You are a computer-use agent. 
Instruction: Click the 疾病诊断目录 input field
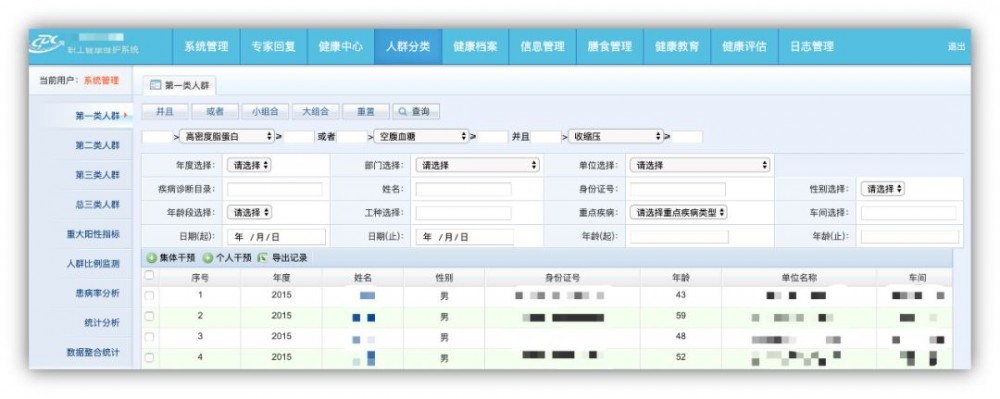coord(275,189)
